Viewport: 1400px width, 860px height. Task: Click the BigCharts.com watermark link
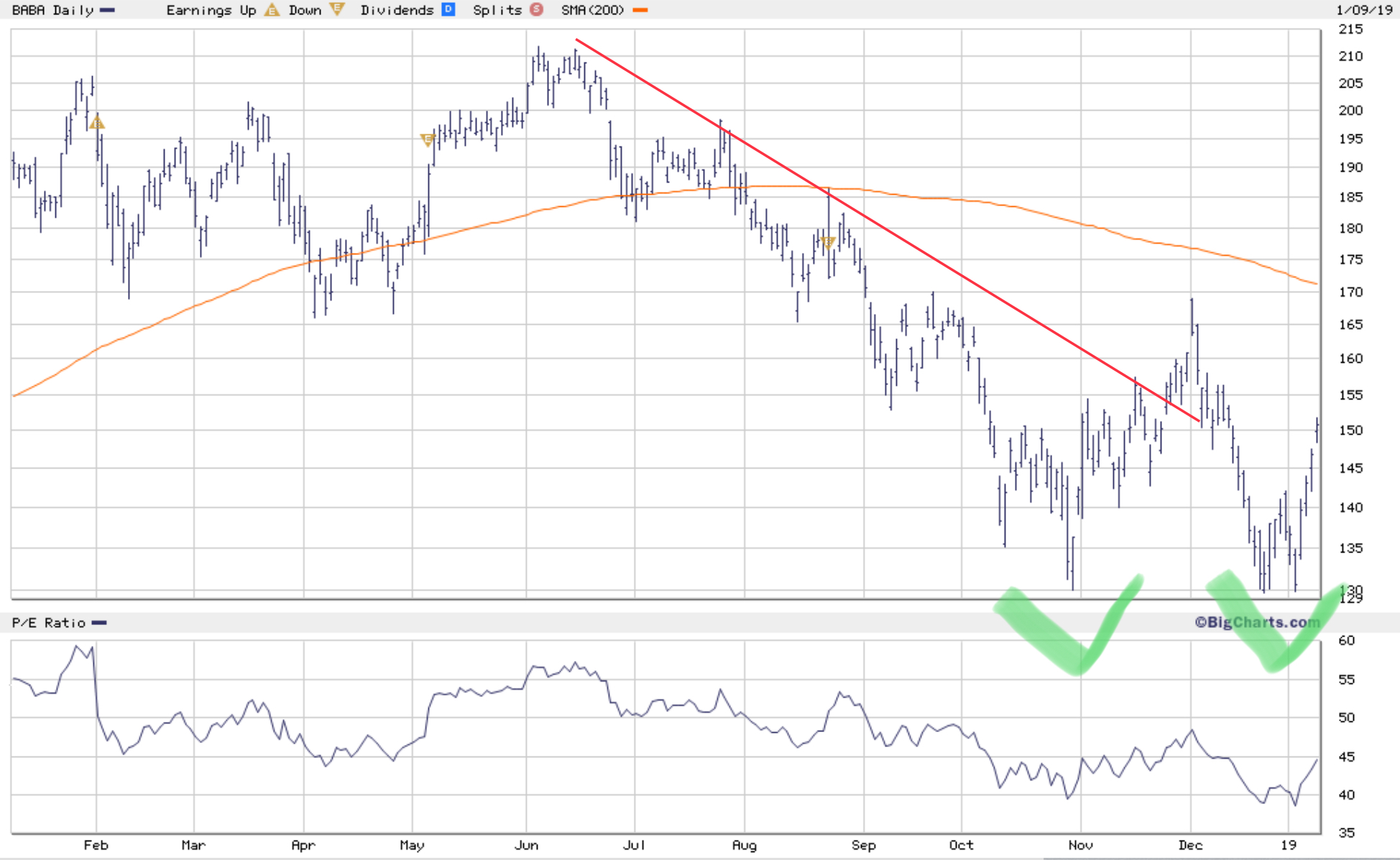click(x=1257, y=622)
